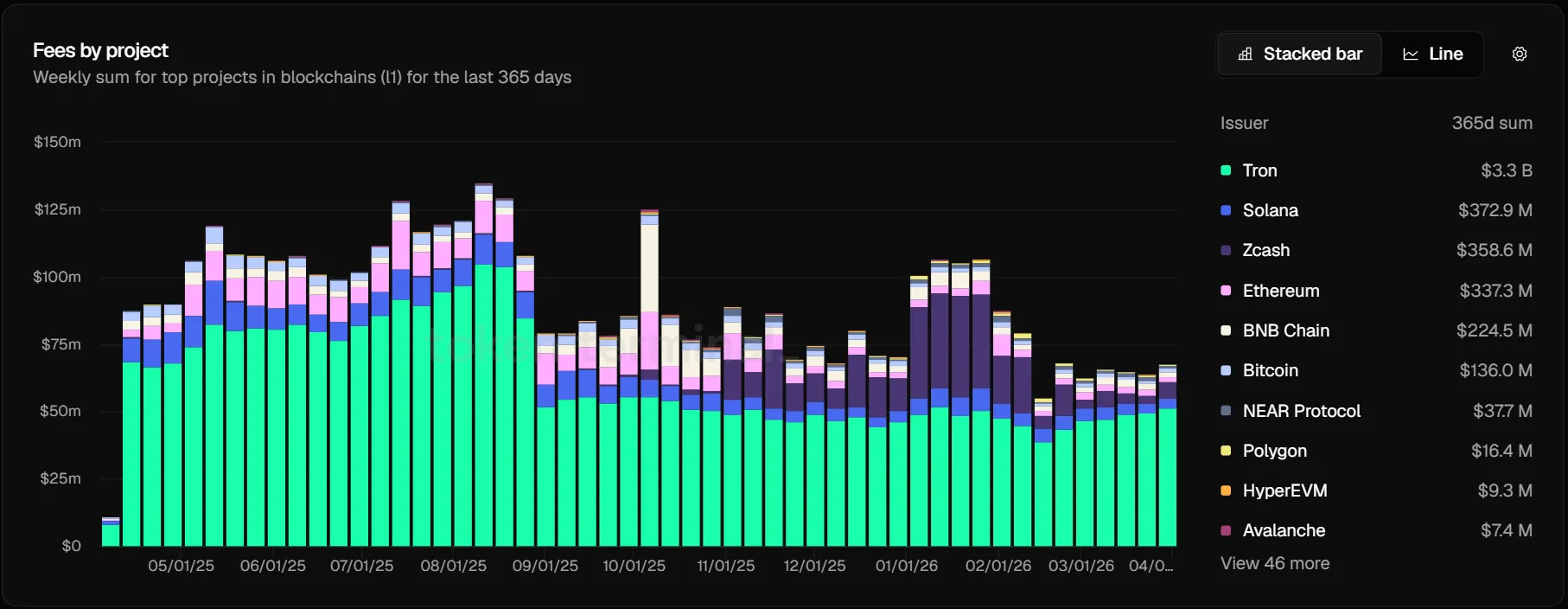Click the Issuer column header
This screenshot has width=1568, height=609.
1244,123
